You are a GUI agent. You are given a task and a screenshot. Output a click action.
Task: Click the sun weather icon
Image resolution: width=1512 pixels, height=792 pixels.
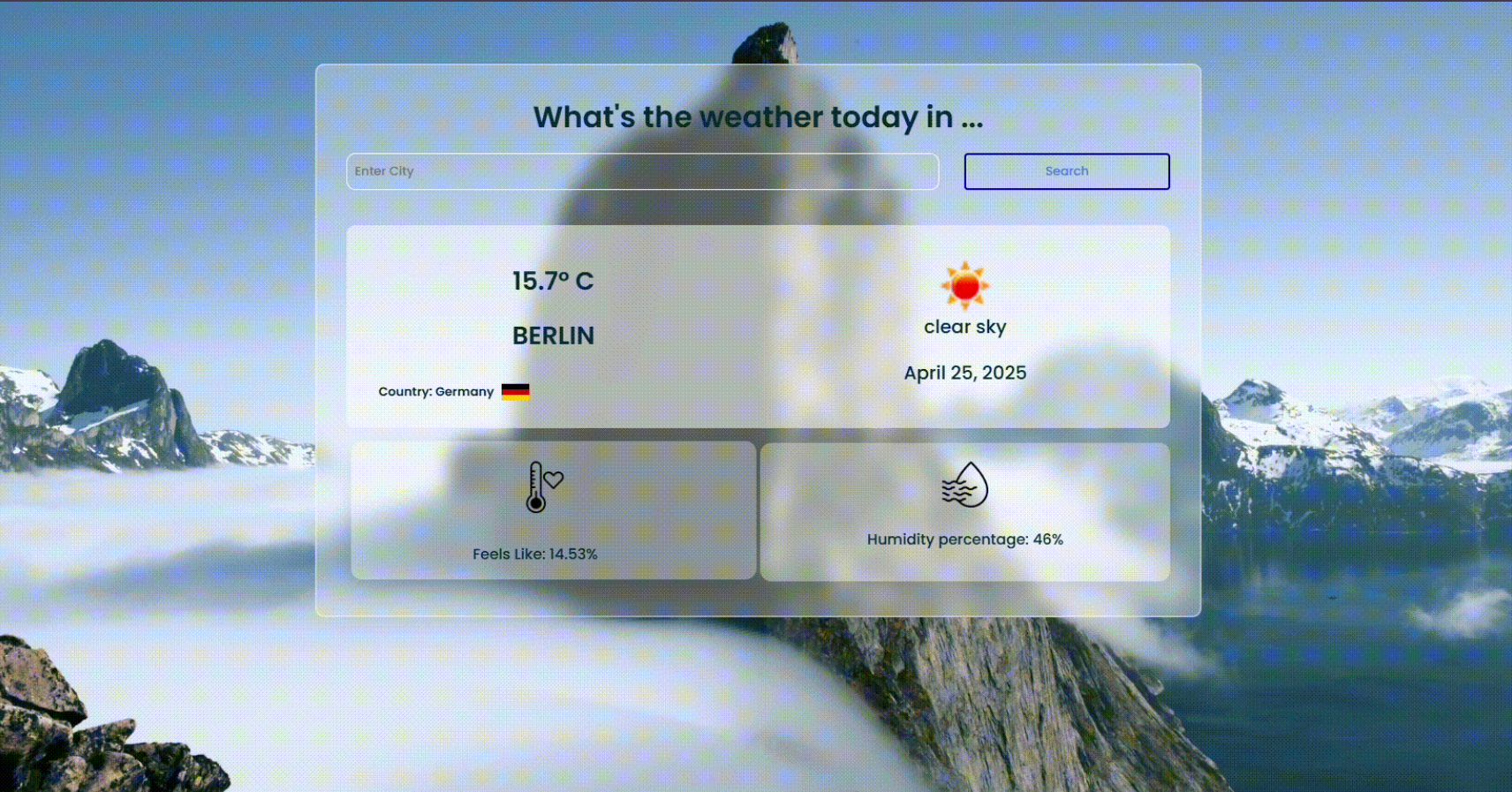pyautogui.click(x=964, y=285)
